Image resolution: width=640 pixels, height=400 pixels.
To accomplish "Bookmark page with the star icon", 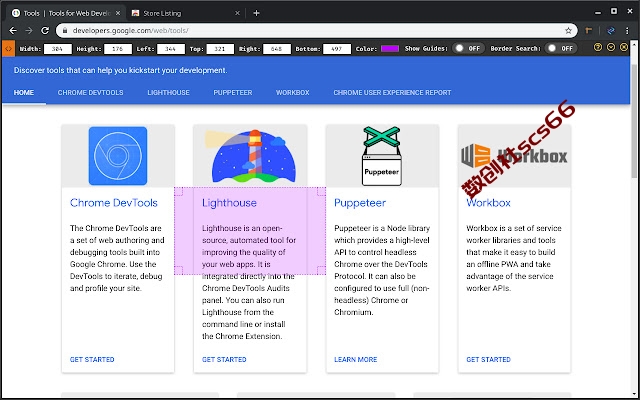I will 568,31.
